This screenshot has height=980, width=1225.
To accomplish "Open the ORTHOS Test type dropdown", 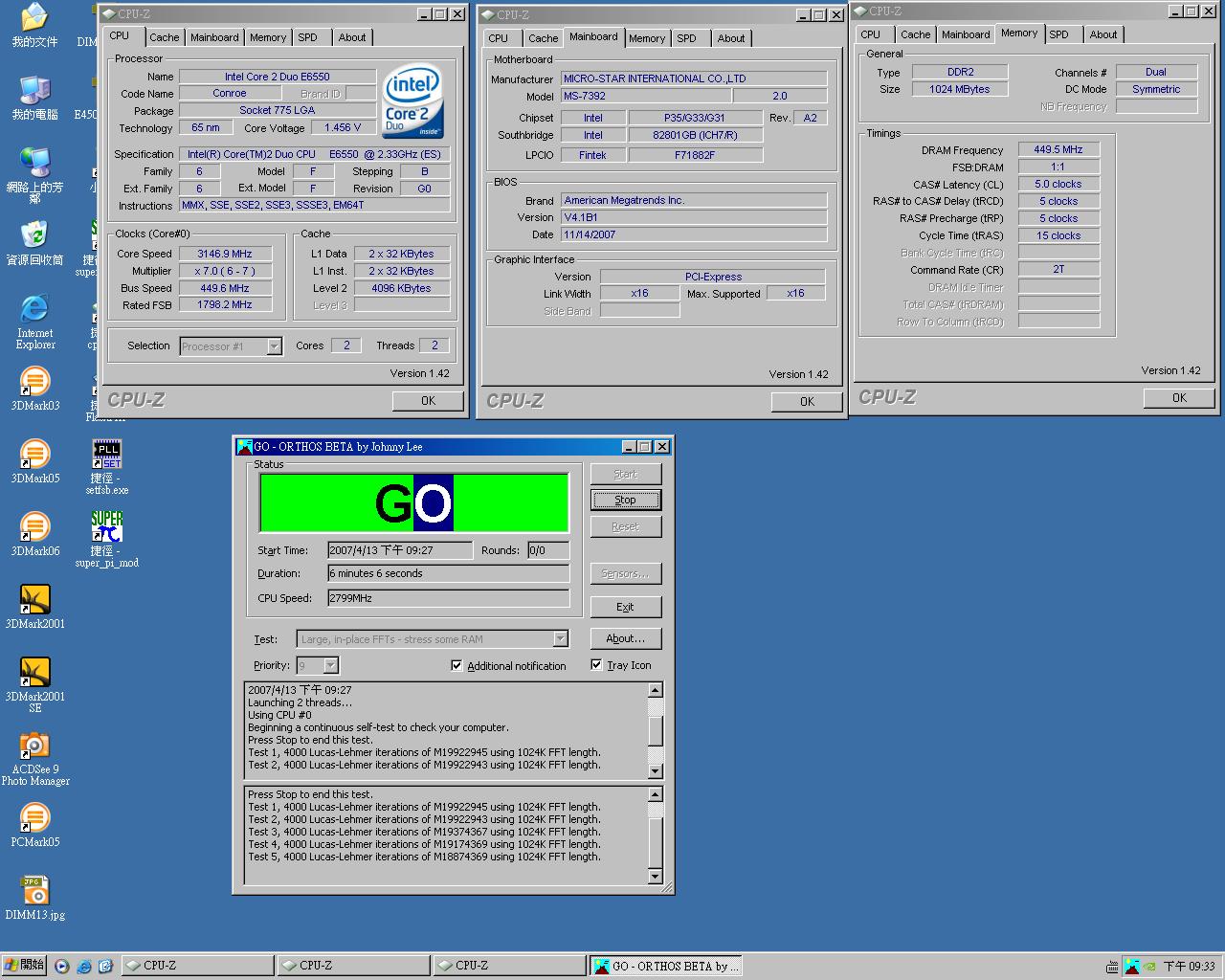I will tap(561, 639).
